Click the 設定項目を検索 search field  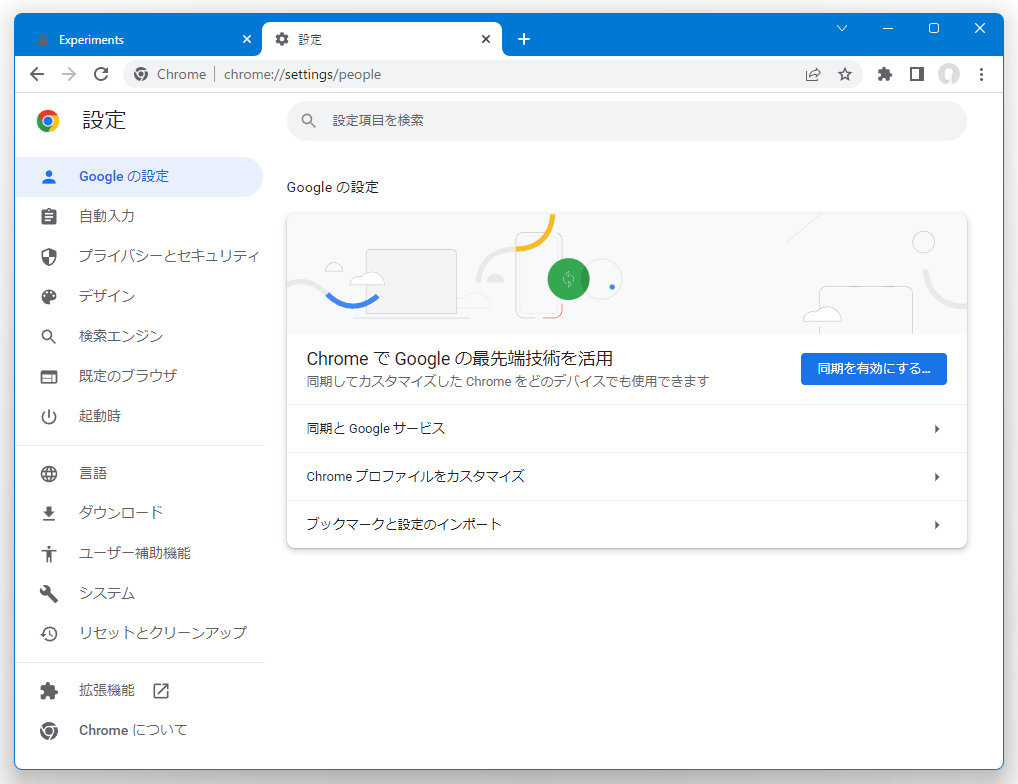pyautogui.click(x=627, y=121)
